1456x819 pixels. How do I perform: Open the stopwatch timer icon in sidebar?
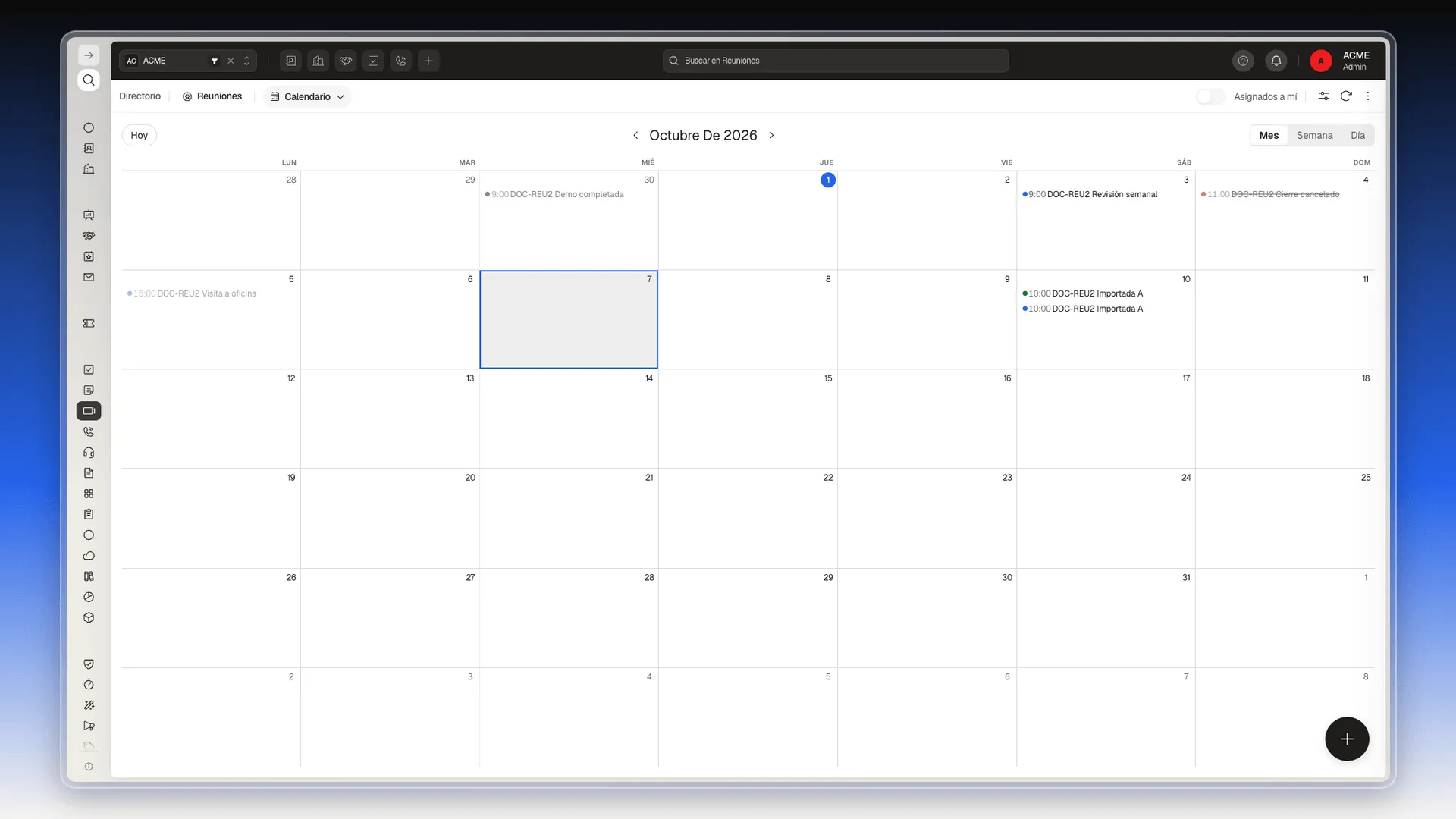coord(89,685)
